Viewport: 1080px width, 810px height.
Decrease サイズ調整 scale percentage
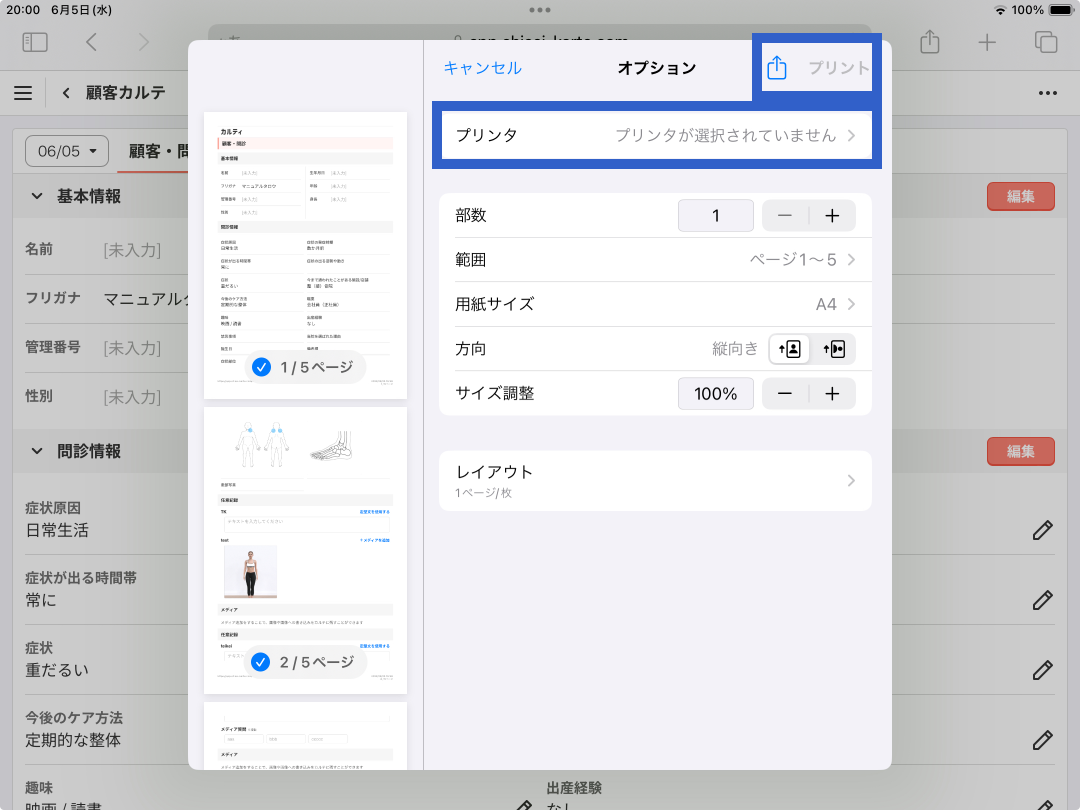point(785,394)
